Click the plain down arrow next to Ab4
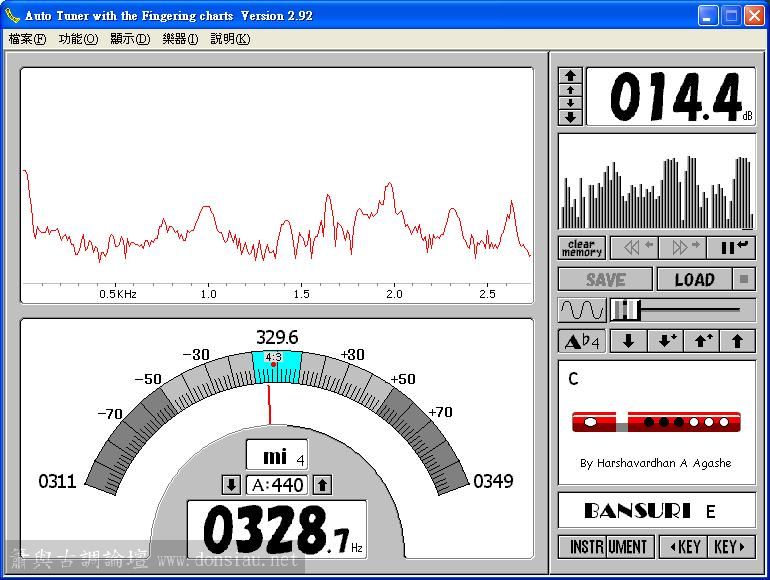The image size is (770, 580). coord(628,341)
